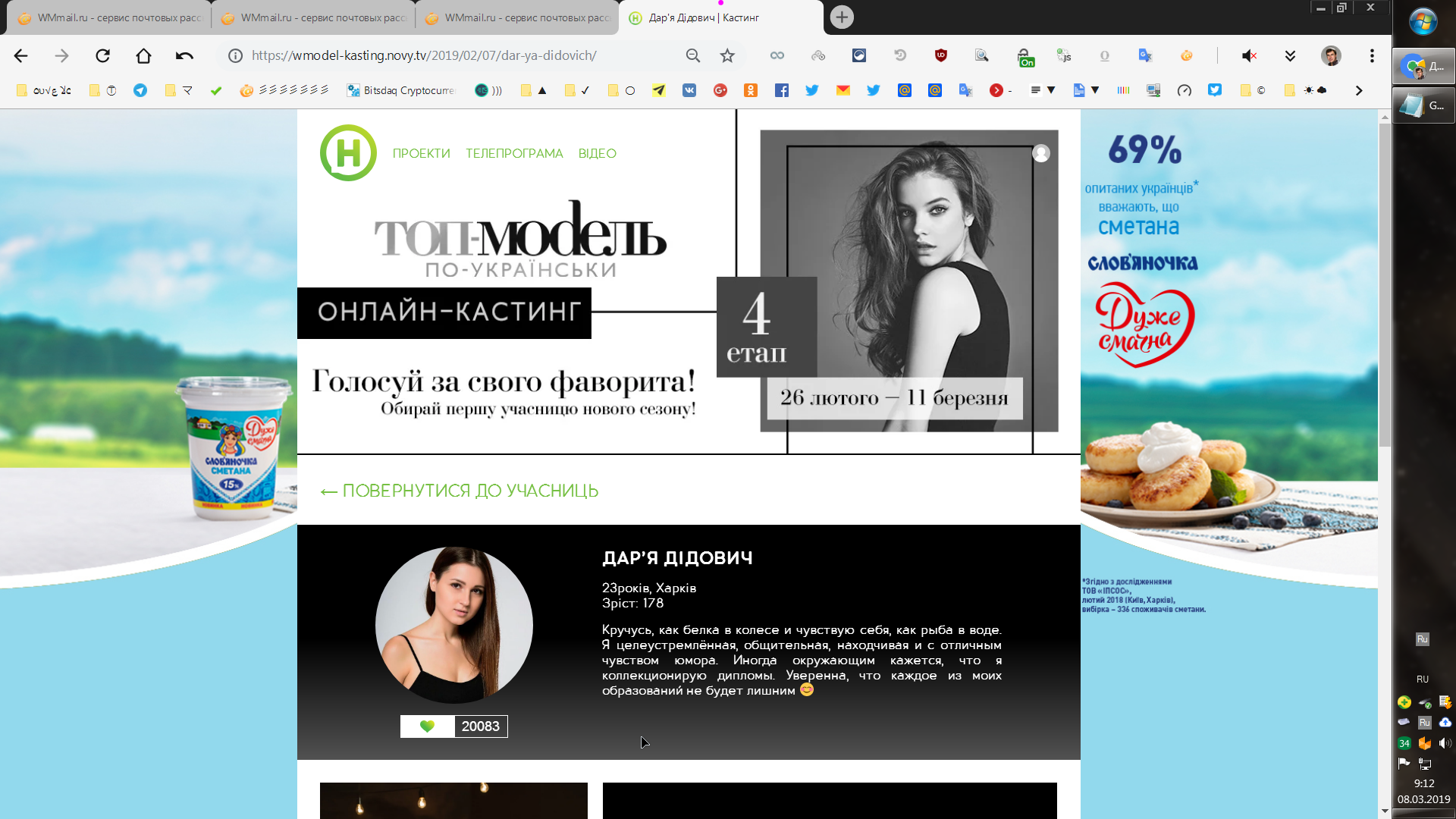Click the Novy channel round logo
Image resolution: width=1456 pixels, height=819 pixels.
[x=348, y=152]
